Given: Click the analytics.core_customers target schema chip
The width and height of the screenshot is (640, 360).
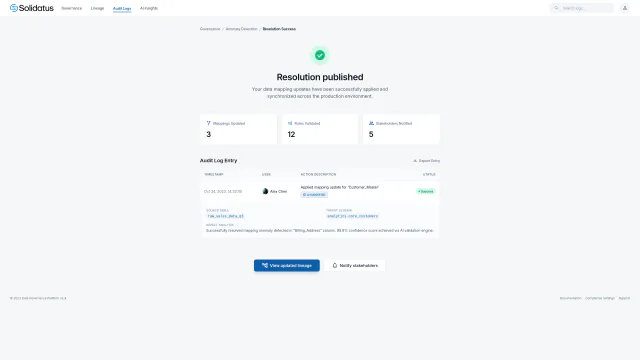Looking at the screenshot, I should (353, 216).
